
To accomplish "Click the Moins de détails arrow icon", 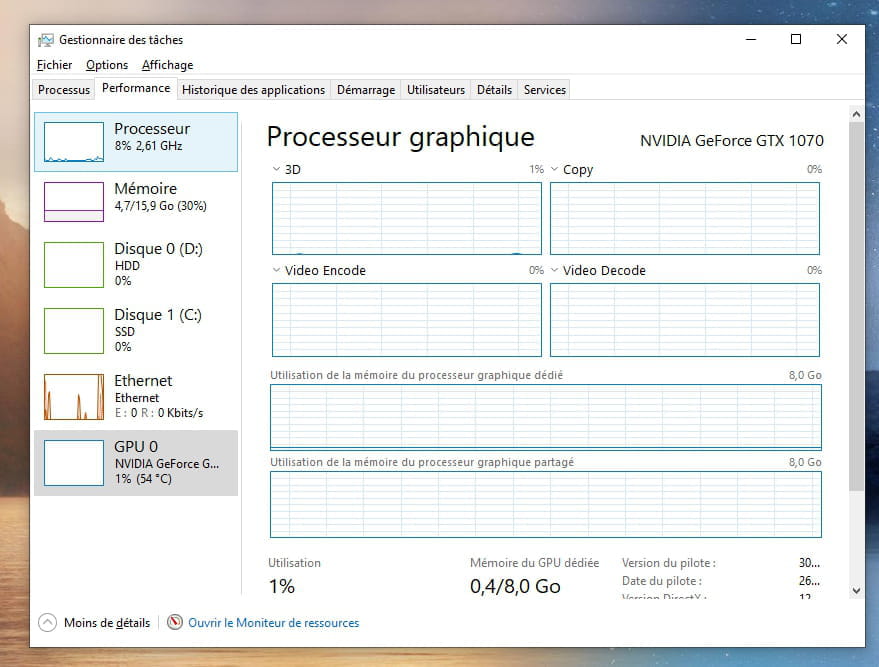I will [x=47, y=622].
